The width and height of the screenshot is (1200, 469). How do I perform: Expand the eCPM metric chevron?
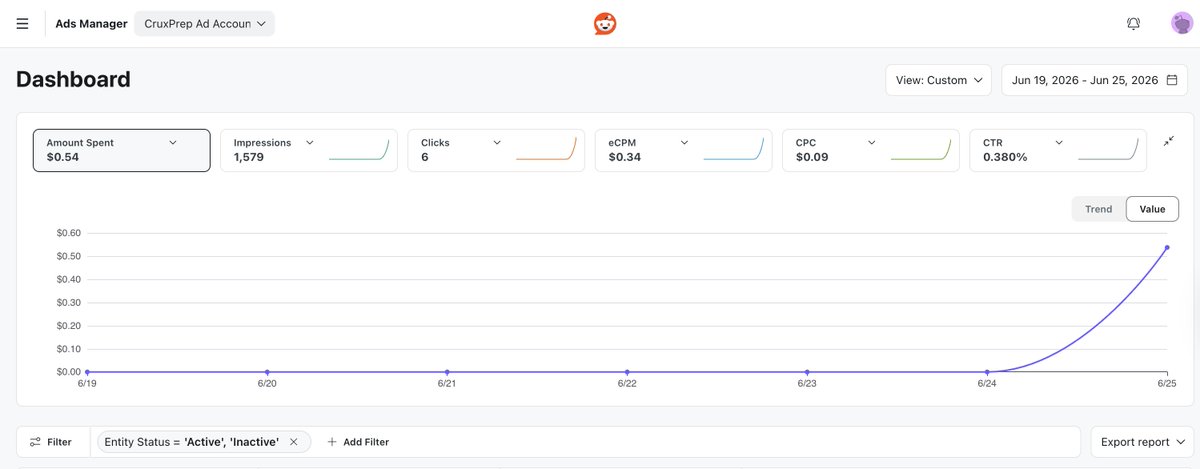[x=684, y=143]
